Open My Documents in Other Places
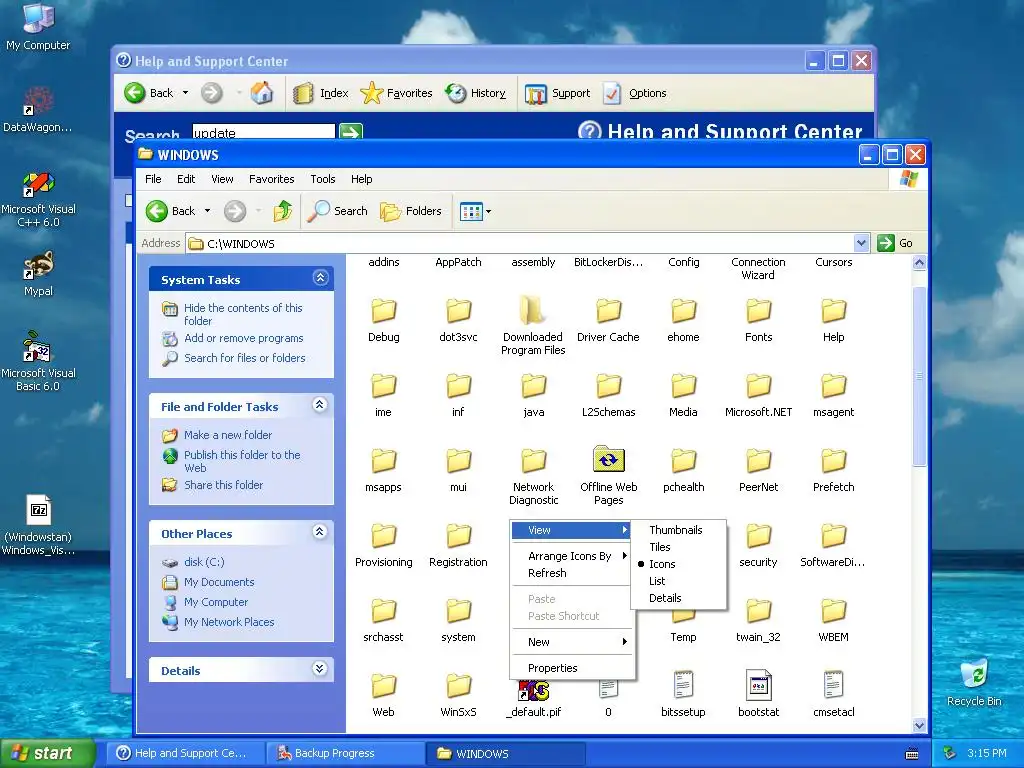Screen dimensions: 1024x768 coord(219,582)
